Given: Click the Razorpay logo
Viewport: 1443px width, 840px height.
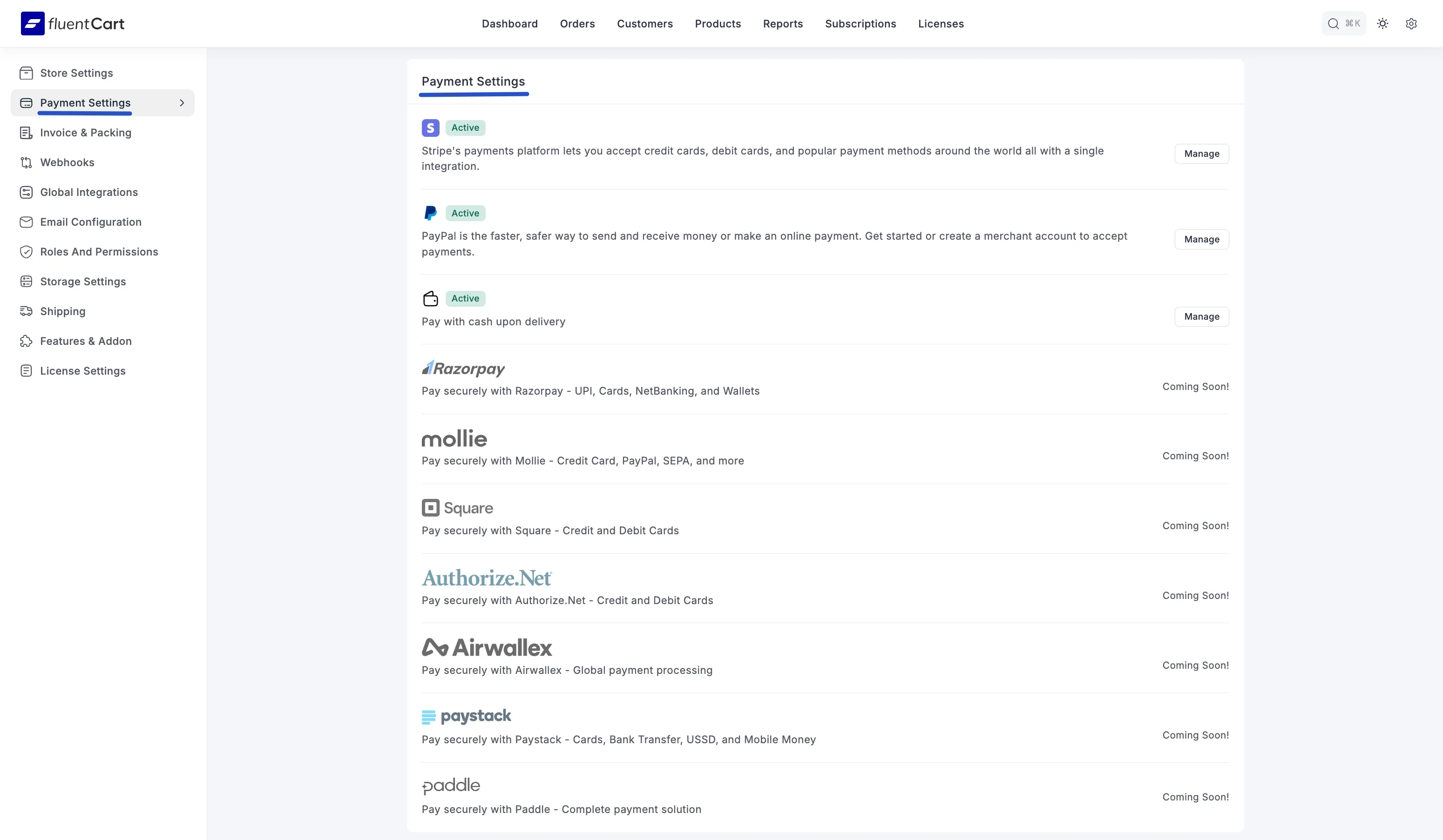Looking at the screenshot, I should tap(463, 369).
